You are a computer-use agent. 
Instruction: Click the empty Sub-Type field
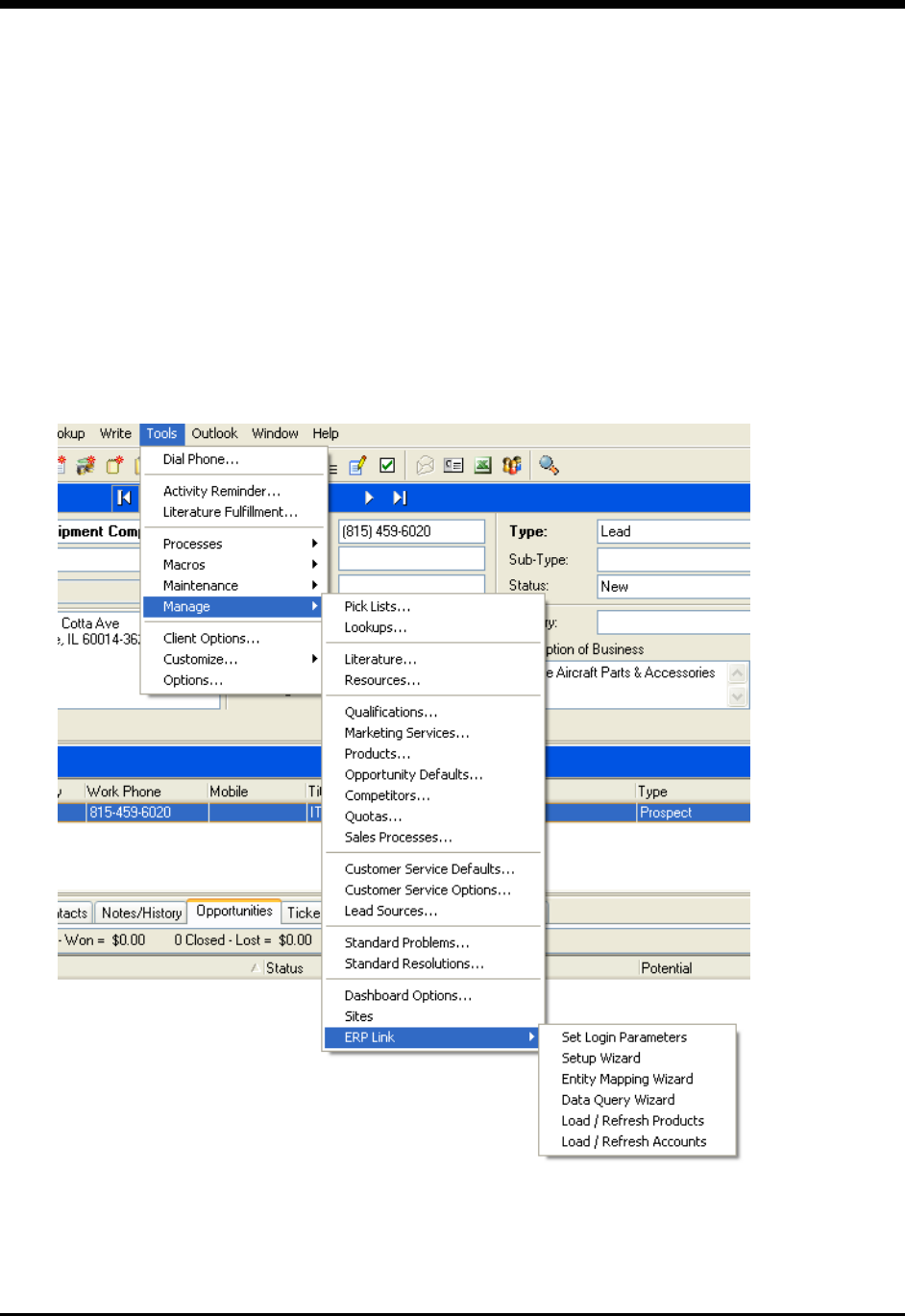click(673, 559)
